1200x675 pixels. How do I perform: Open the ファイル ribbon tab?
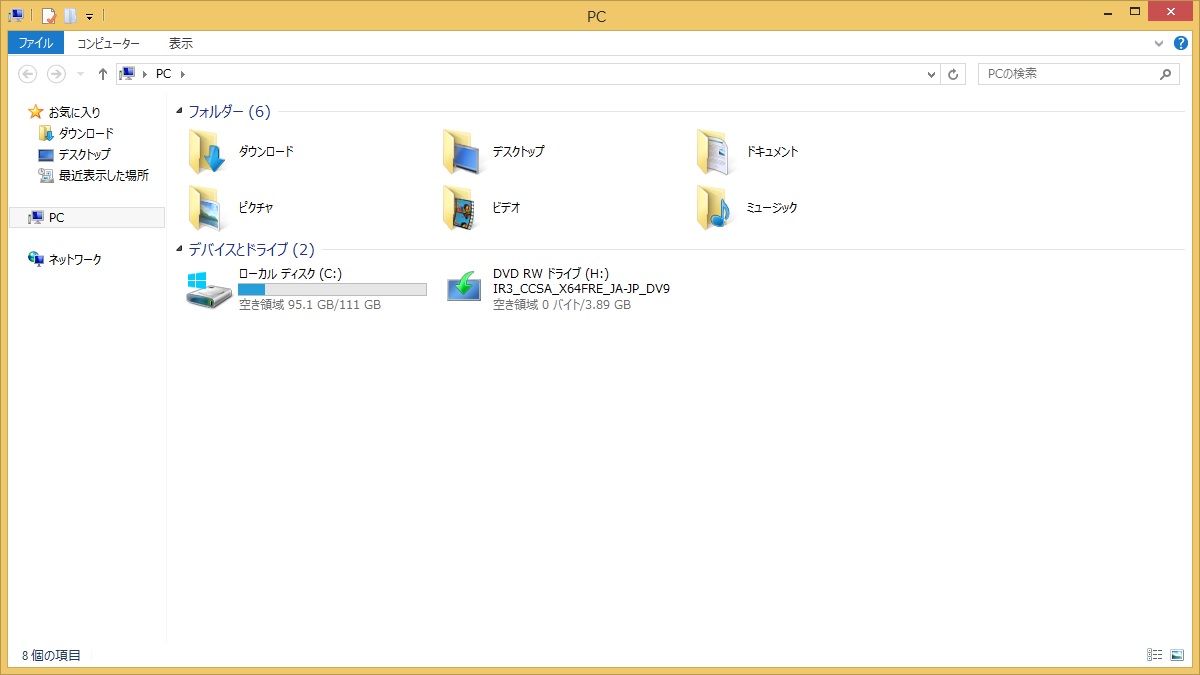[36, 43]
